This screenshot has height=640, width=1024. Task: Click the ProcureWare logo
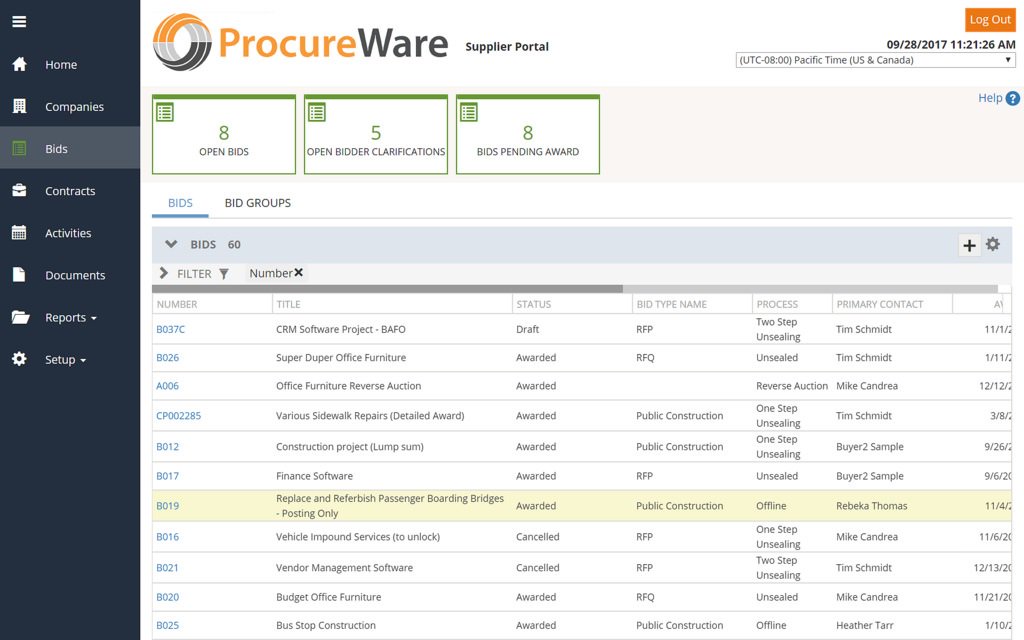[x=300, y=42]
